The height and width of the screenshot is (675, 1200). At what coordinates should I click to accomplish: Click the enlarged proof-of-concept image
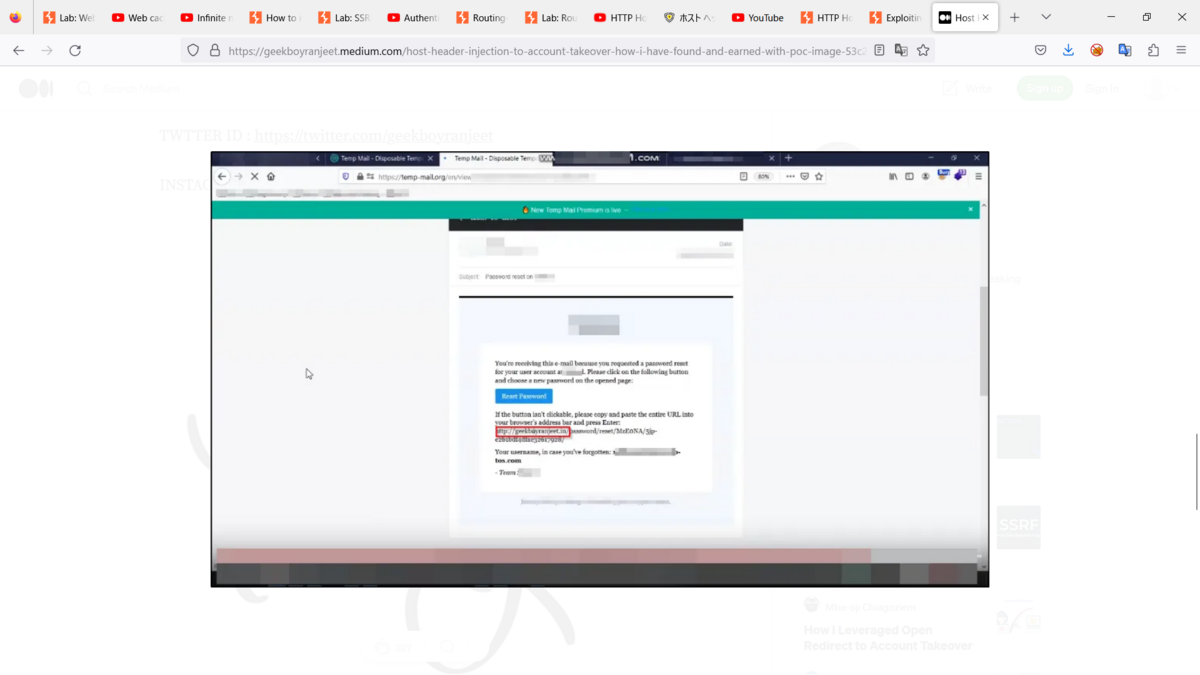tap(600, 369)
